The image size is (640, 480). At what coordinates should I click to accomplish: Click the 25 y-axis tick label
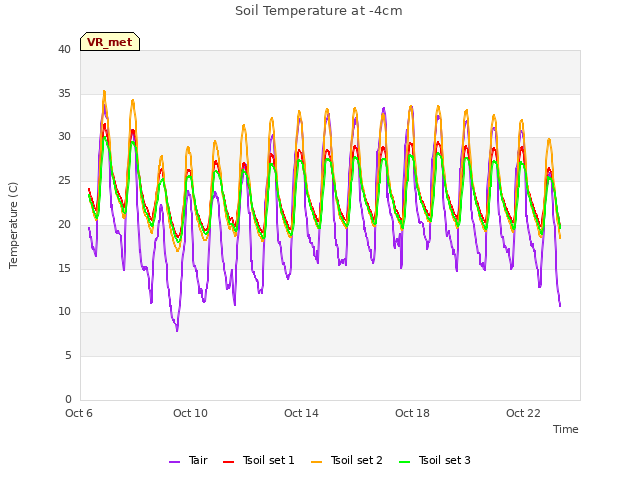tap(64, 180)
